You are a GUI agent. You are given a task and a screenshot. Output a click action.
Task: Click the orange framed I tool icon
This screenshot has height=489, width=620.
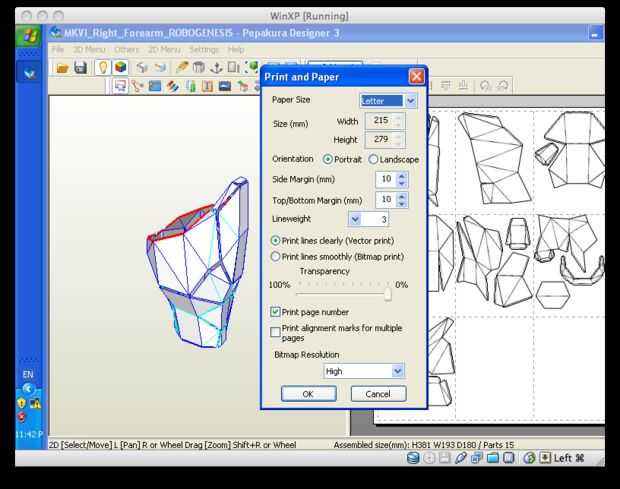click(207, 86)
